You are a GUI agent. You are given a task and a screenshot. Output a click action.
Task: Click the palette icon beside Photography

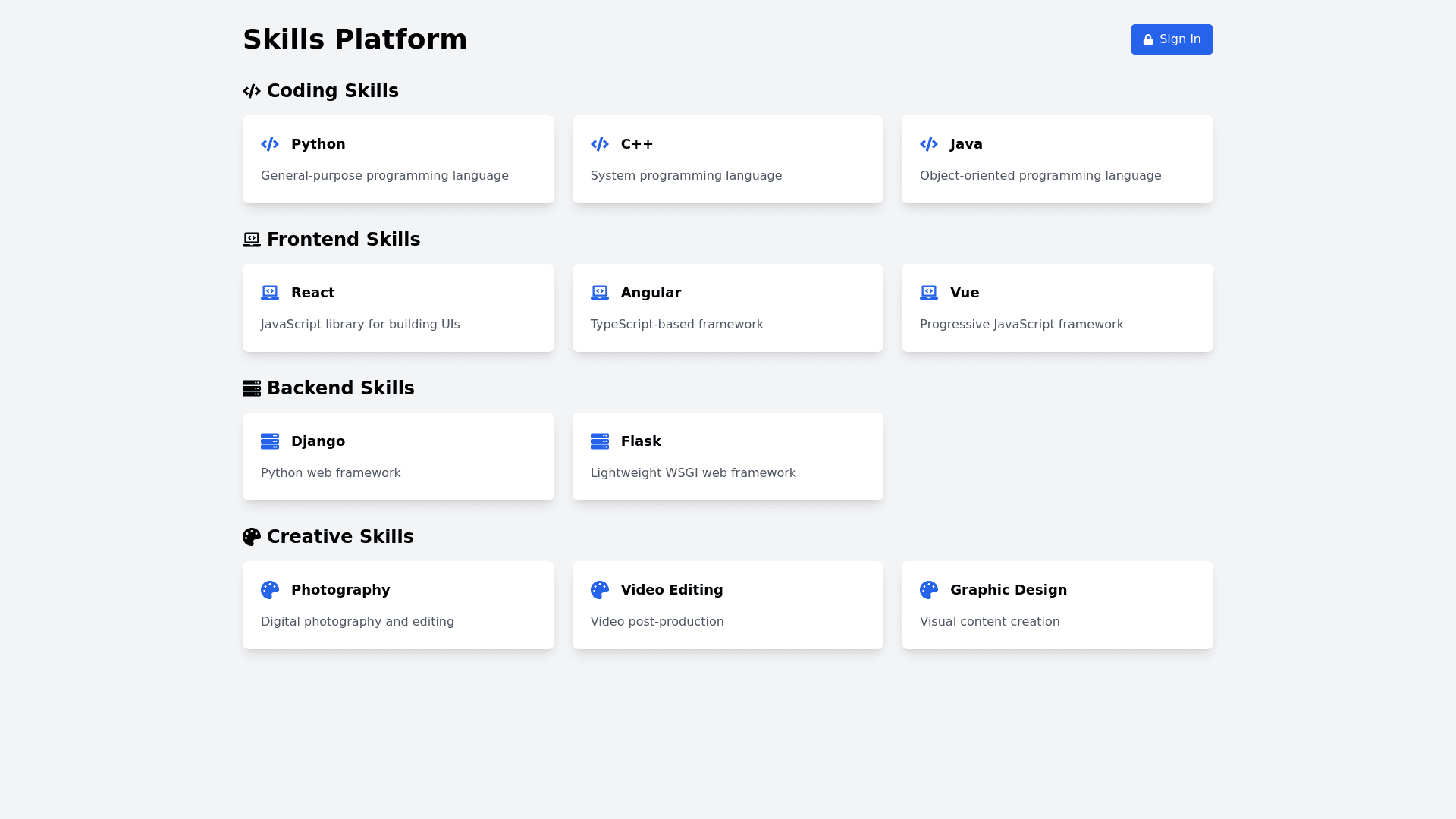point(270,590)
